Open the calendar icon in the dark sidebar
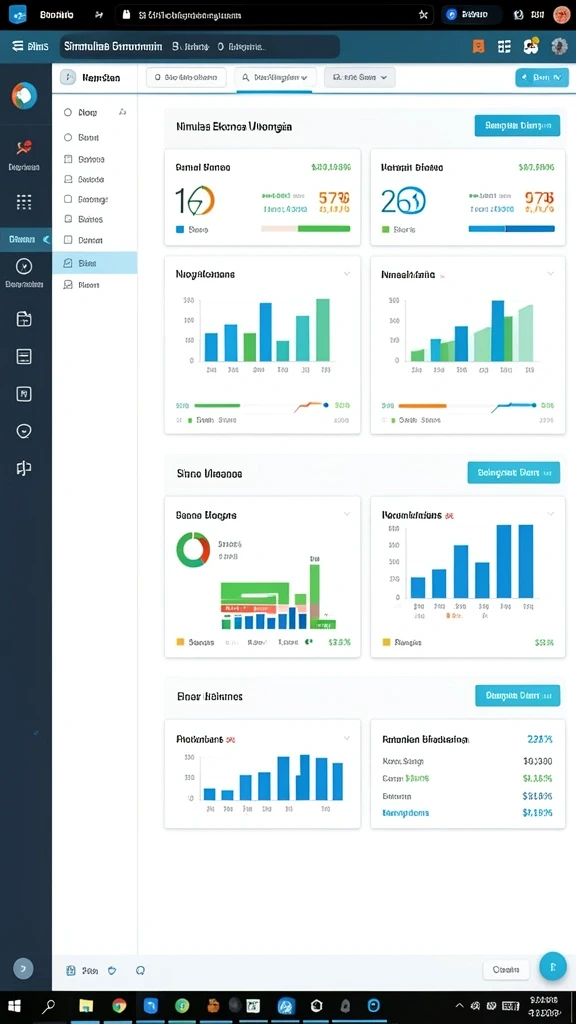 [24, 319]
